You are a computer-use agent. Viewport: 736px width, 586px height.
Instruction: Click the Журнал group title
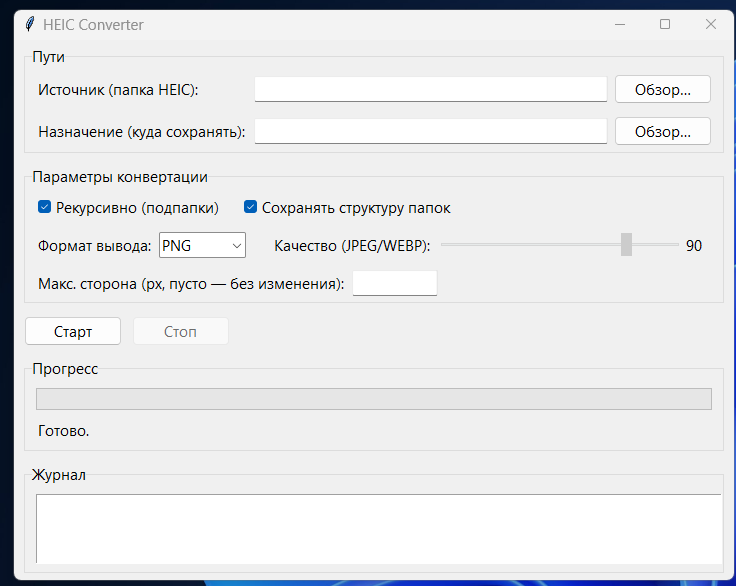click(x=59, y=475)
